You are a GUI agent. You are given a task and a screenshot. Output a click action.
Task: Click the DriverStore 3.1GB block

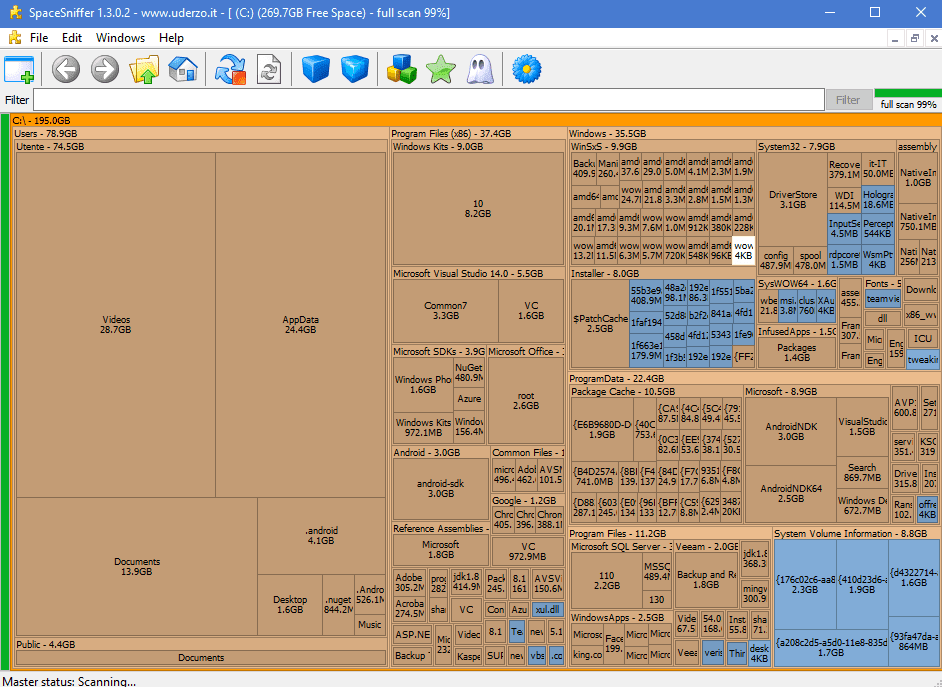(792, 199)
